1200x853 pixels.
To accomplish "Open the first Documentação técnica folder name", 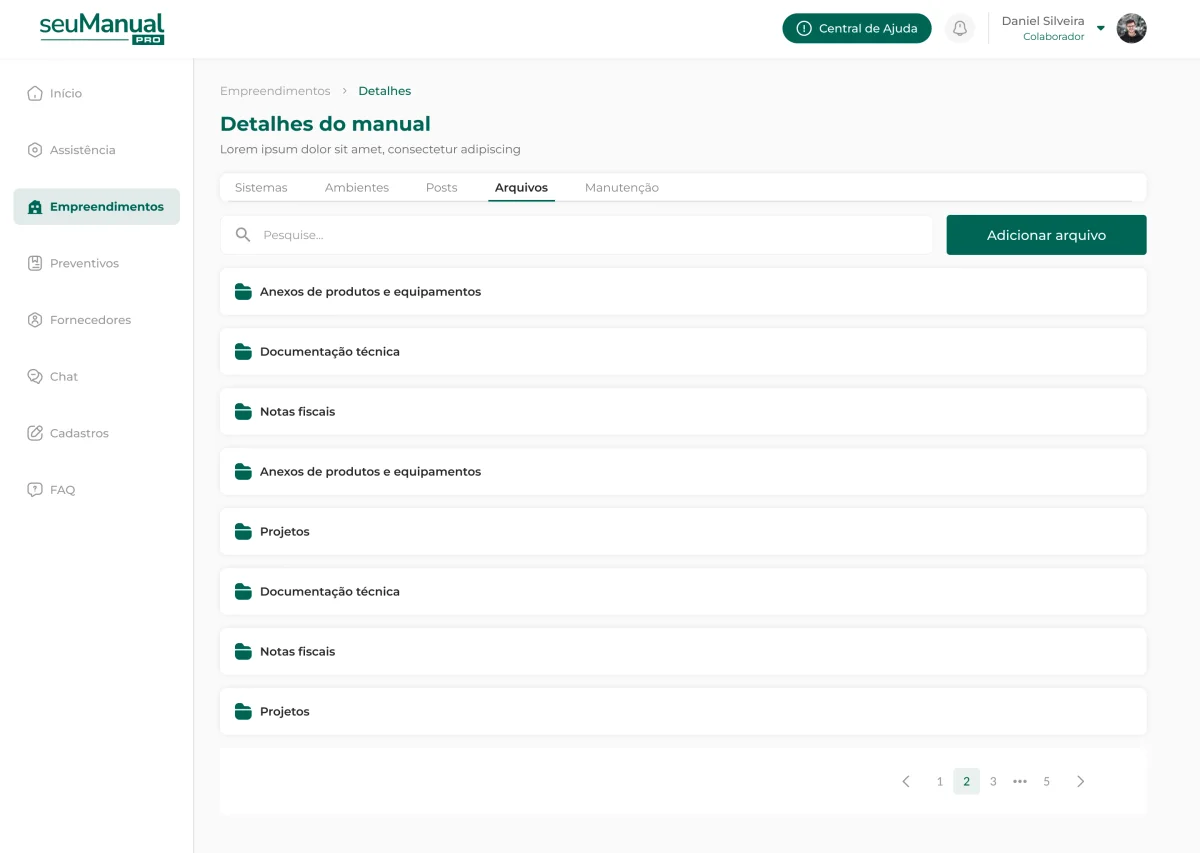I will [330, 352].
